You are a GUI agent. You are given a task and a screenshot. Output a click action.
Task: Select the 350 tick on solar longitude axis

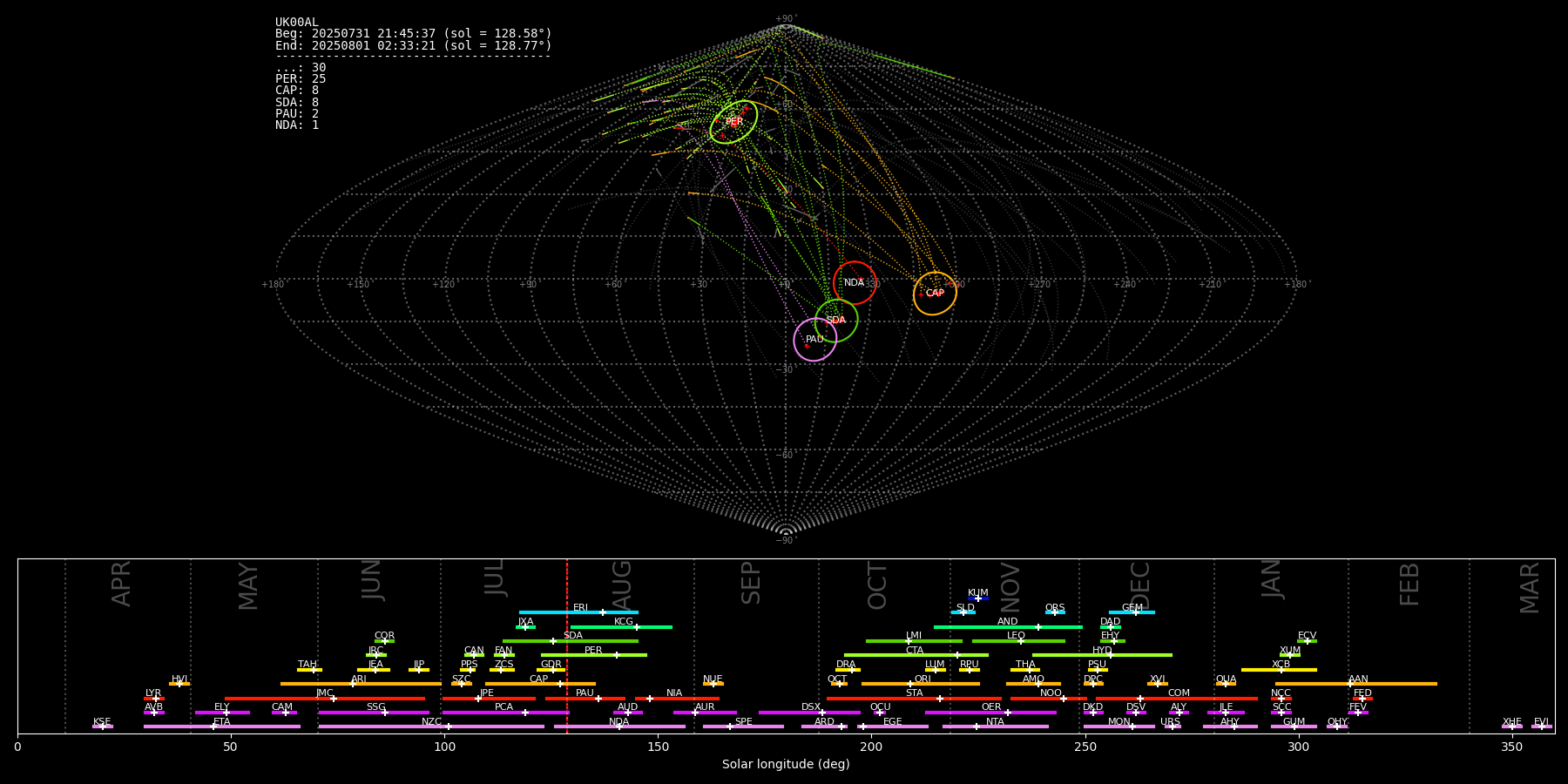coord(1512,747)
